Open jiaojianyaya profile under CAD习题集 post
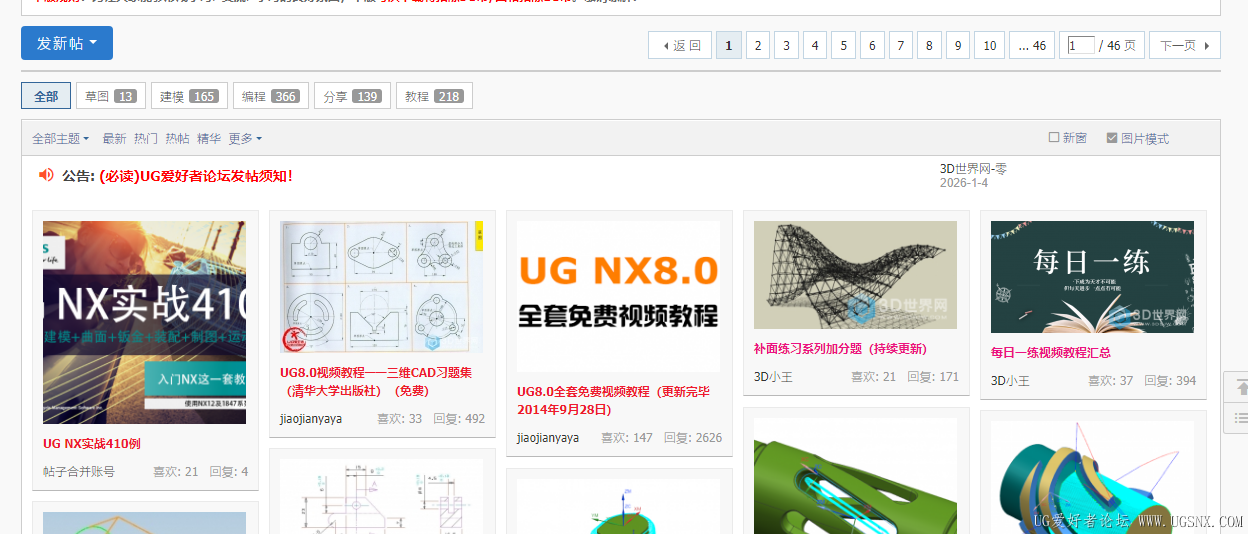Image resolution: width=1248 pixels, height=534 pixels. [x=311, y=418]
